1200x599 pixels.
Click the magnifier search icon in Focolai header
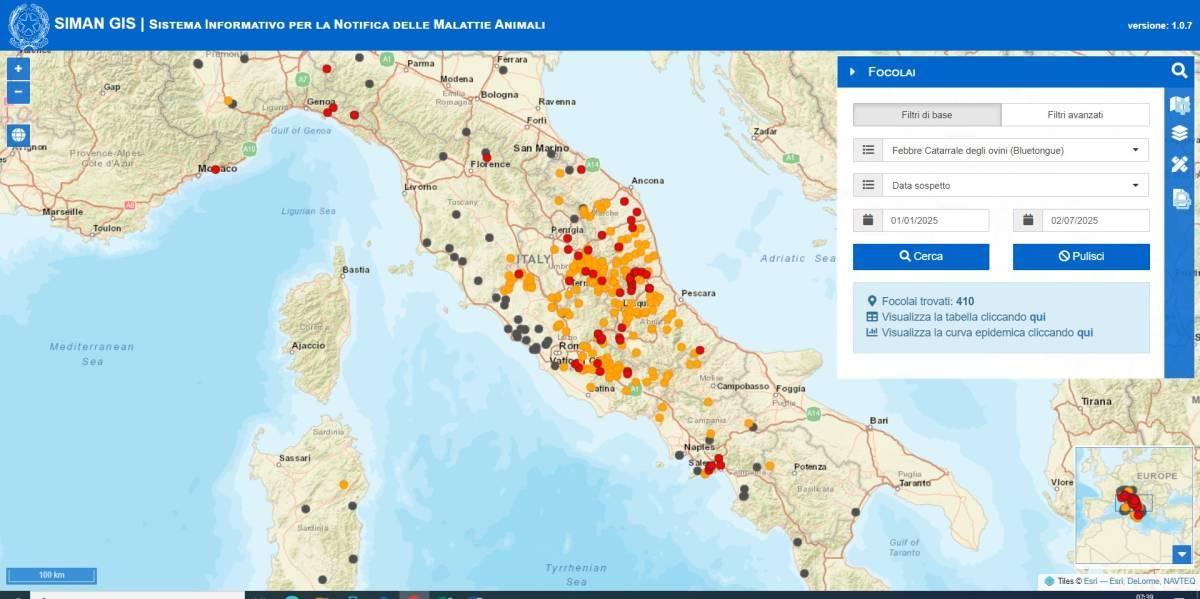[x=1179, y=71]
